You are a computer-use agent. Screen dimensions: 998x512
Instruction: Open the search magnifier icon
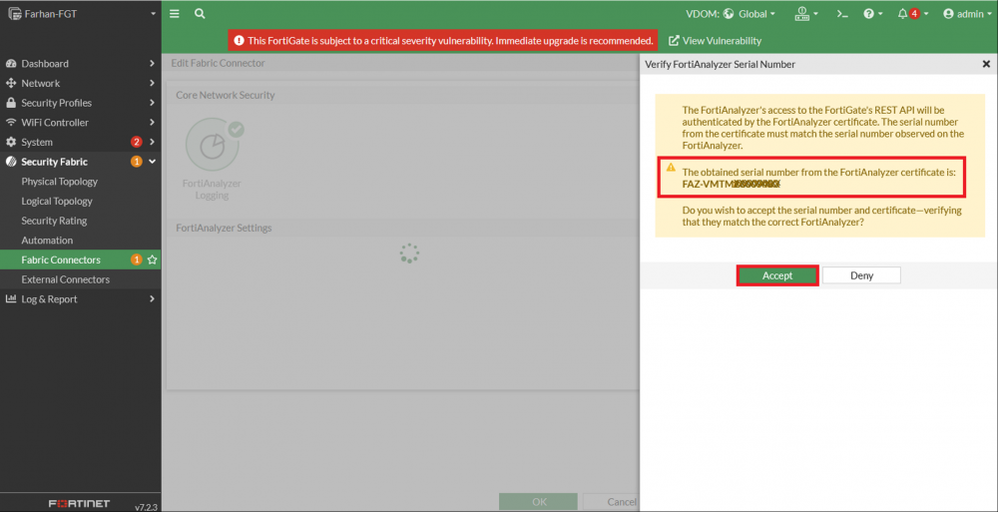200,13
